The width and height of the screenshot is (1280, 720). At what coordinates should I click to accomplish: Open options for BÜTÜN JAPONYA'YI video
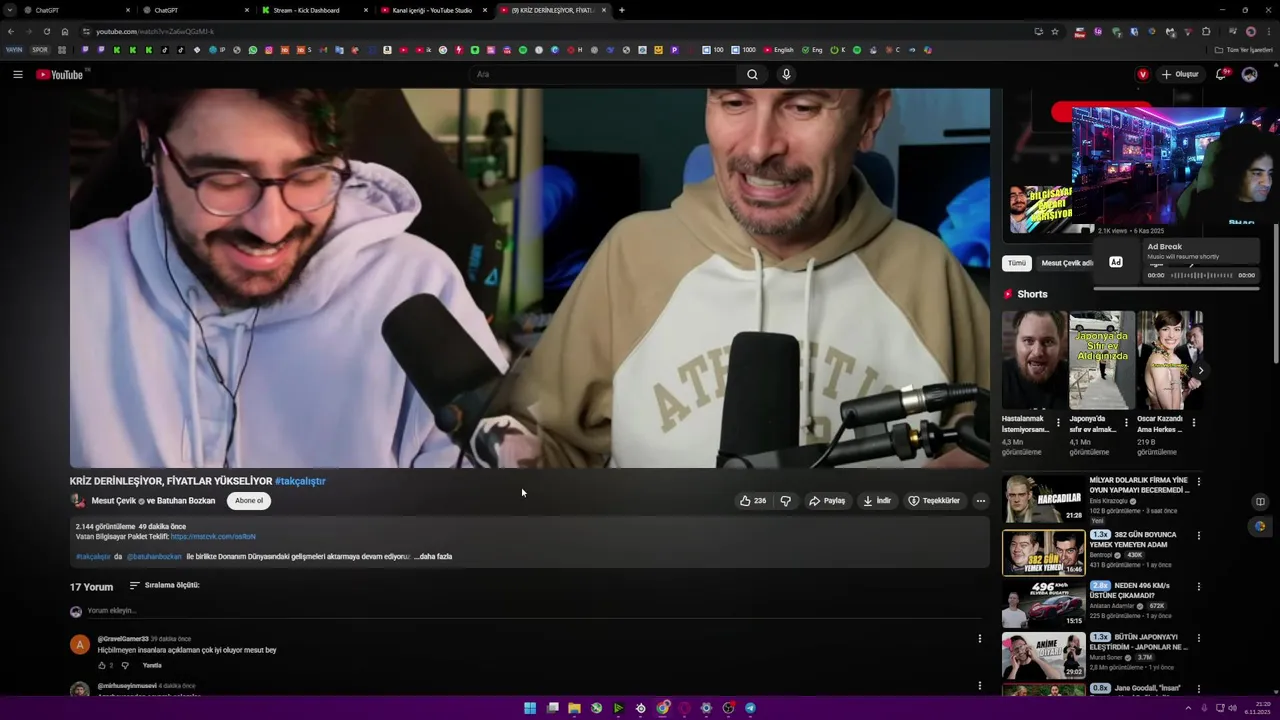[x=1198, y=638]
